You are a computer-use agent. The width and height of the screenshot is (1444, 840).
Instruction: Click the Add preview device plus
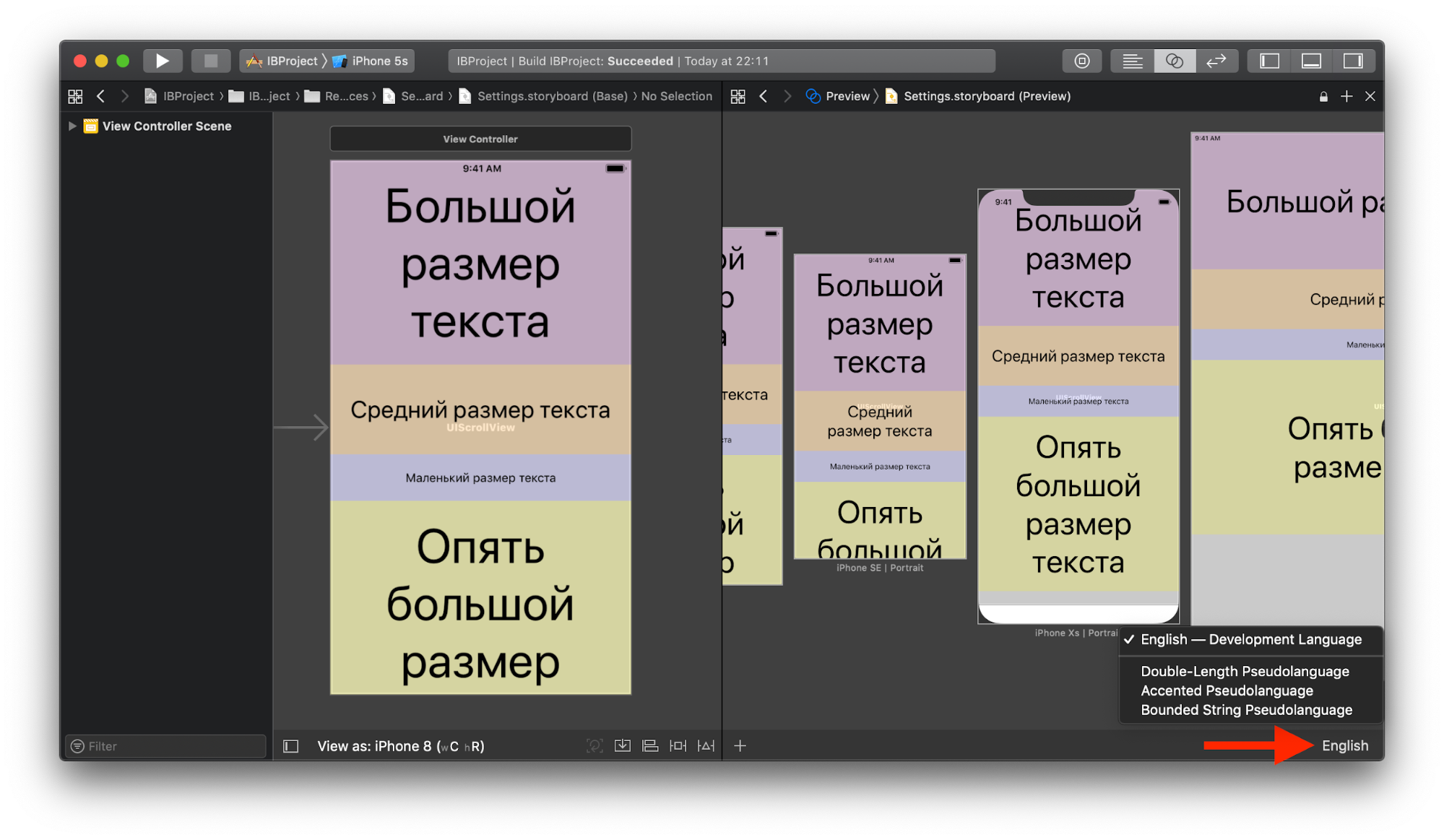(740, 745)
